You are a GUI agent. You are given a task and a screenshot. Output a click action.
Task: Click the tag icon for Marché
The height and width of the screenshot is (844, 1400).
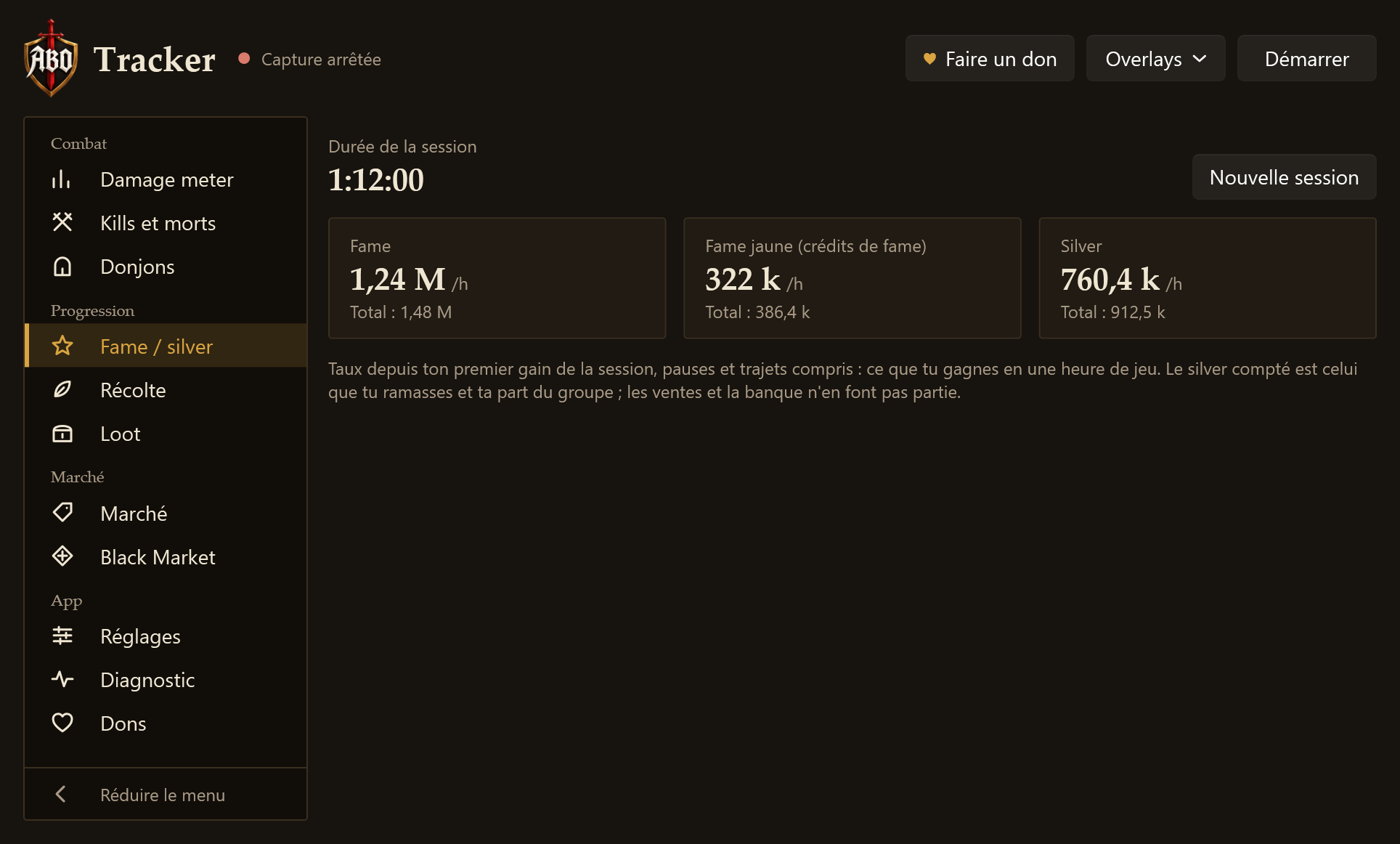(62, 513)
